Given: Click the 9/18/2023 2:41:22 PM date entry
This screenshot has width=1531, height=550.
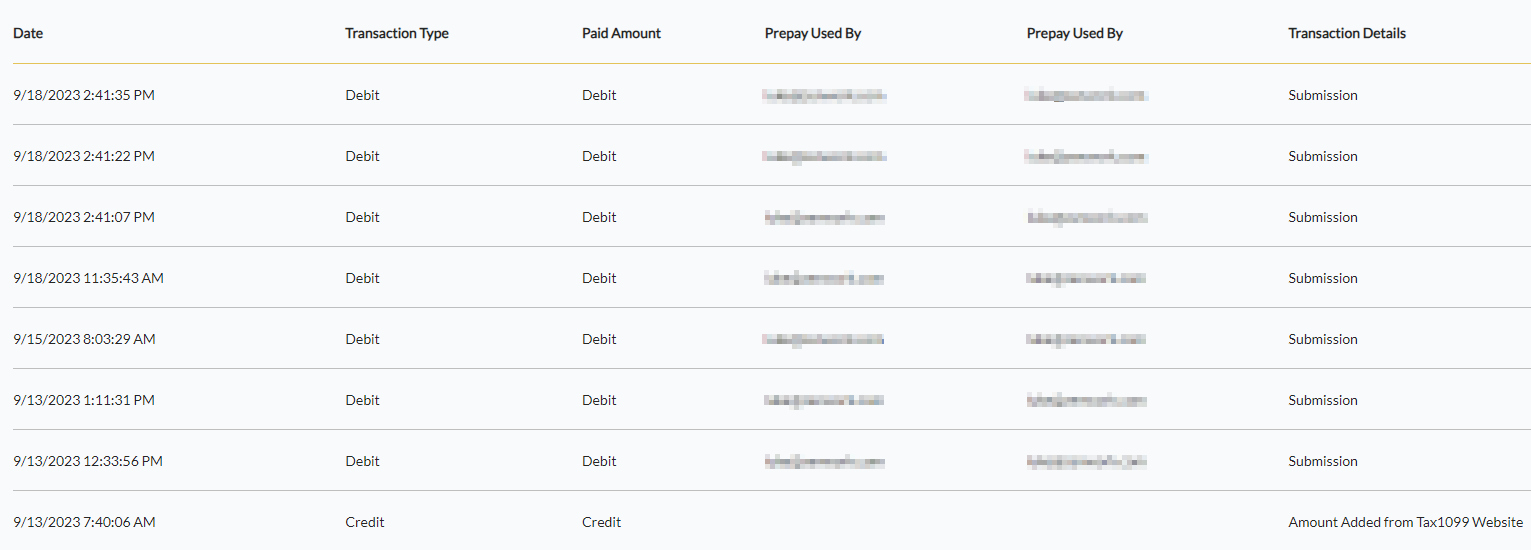Looking at the screenshot, I should pos(84,156).
